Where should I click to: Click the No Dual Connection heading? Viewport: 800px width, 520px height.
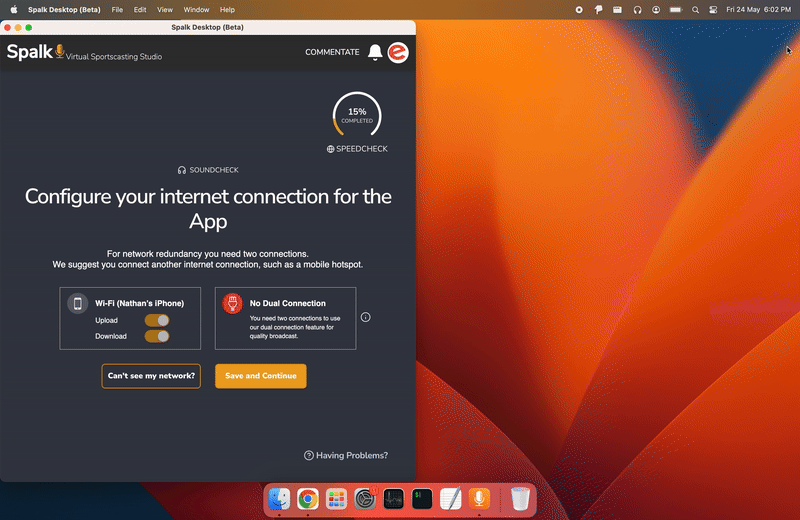pyautogui.click(x=288, y=303)
